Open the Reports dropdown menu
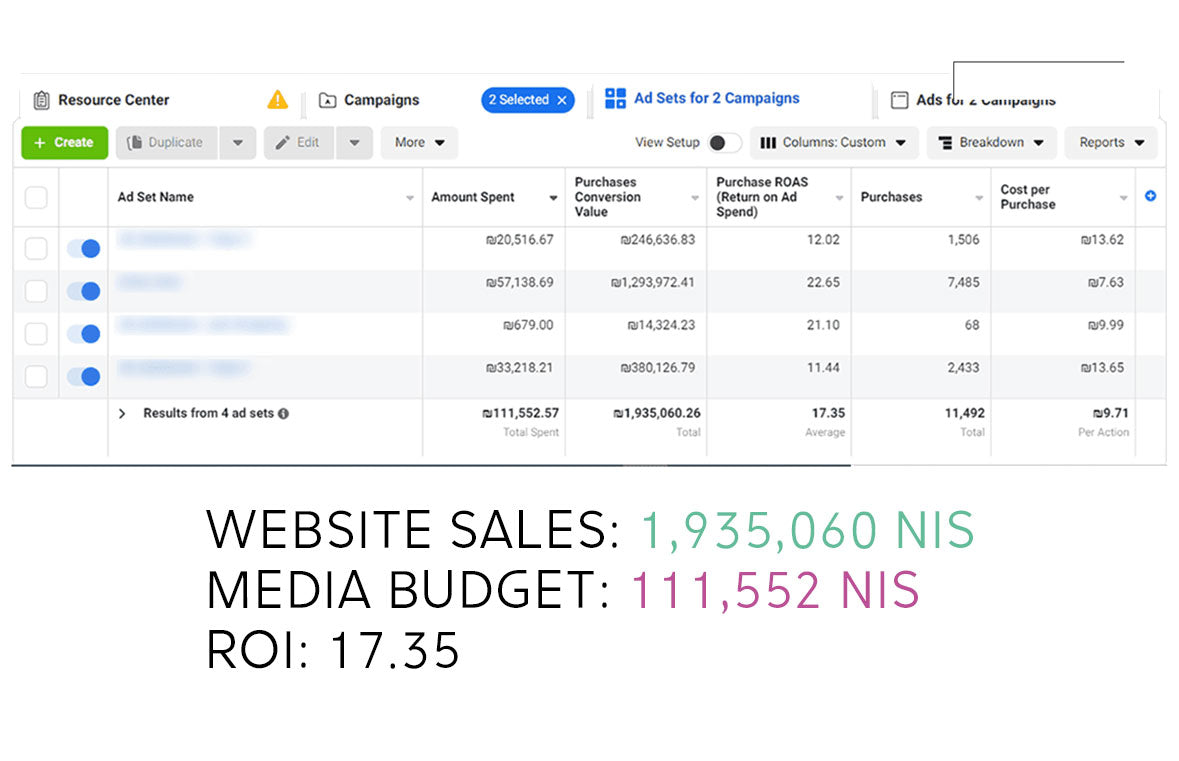Image resolution: width=1179 pixels, height=761 pixels. pyautogui.click(x=1110, y=143)
